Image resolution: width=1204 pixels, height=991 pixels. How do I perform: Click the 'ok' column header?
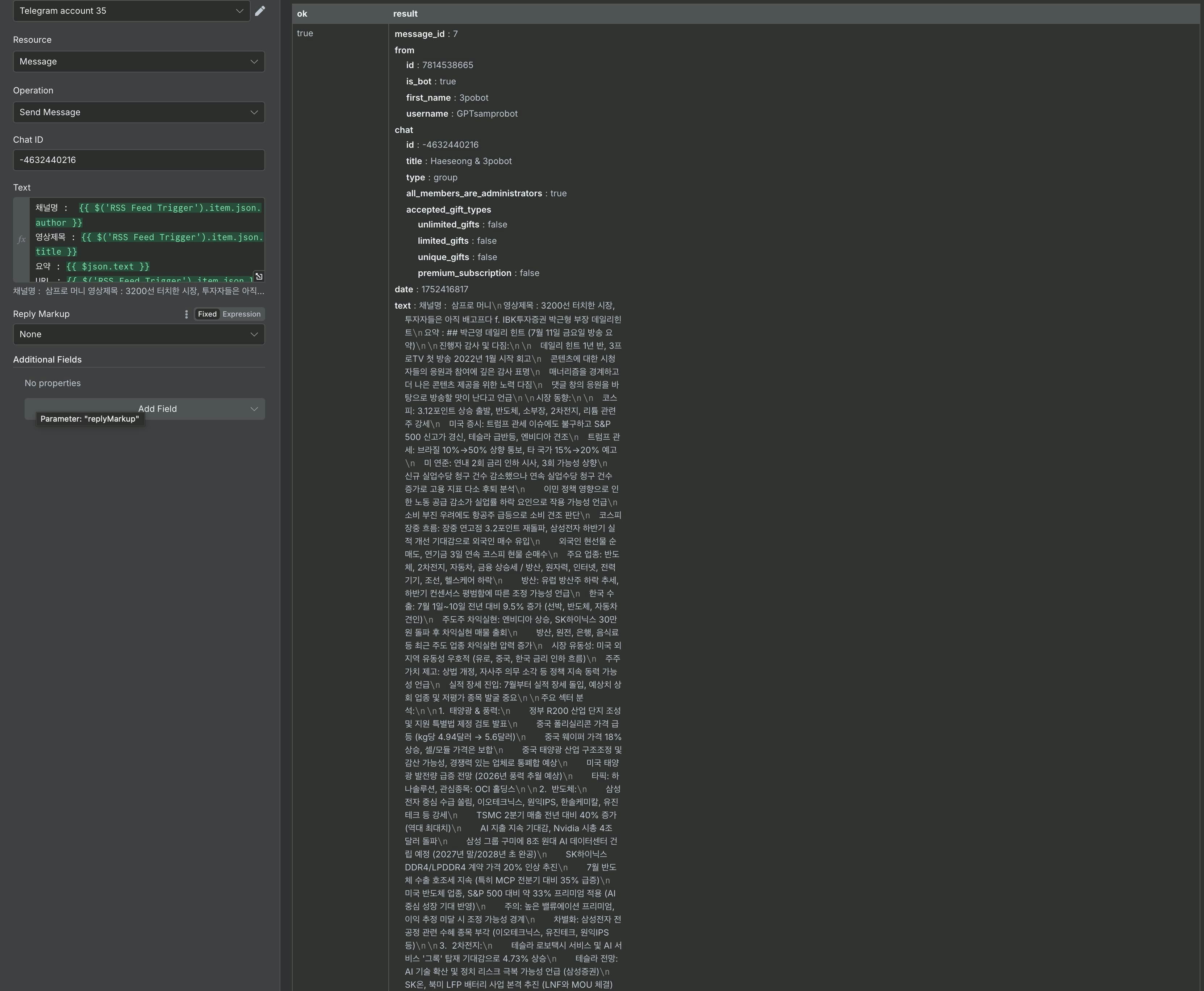click(302, 14)
